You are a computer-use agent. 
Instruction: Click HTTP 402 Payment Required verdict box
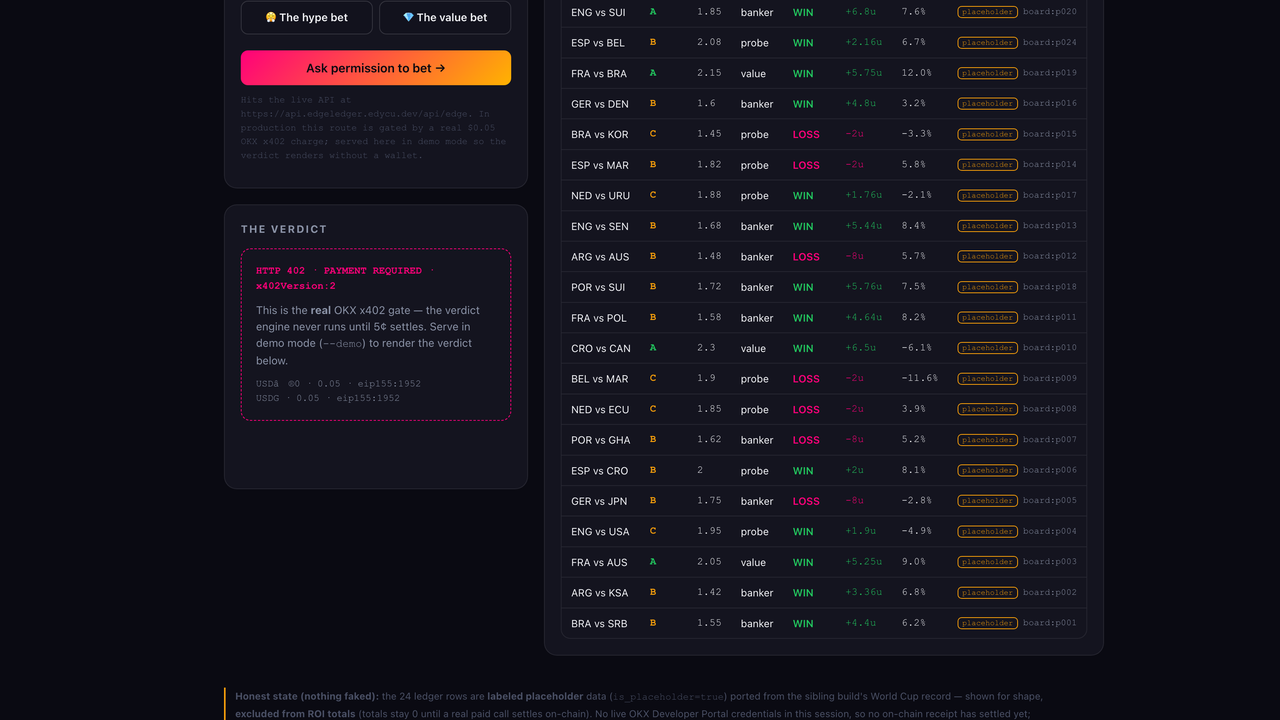pos(376,334)
